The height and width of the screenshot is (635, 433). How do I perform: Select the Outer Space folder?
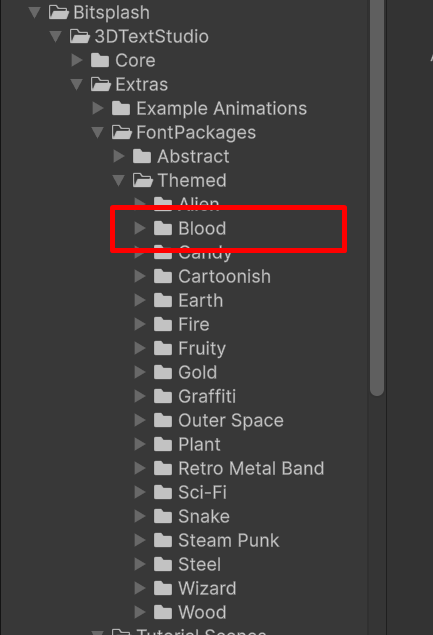click(x=219, y=420)
